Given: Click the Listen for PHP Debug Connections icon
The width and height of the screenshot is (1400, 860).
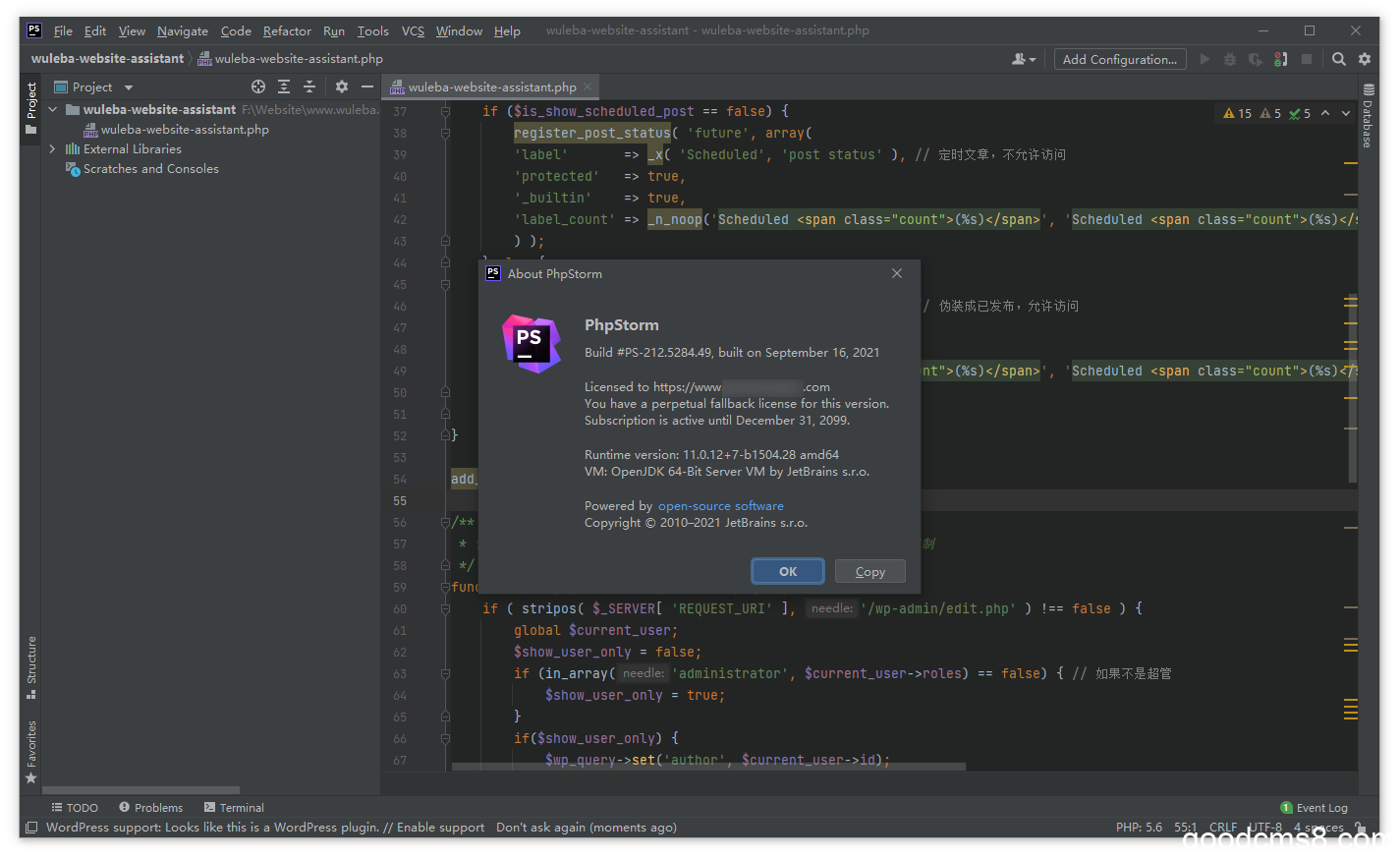Looking at the screenshot, I should coord(1281,59).
